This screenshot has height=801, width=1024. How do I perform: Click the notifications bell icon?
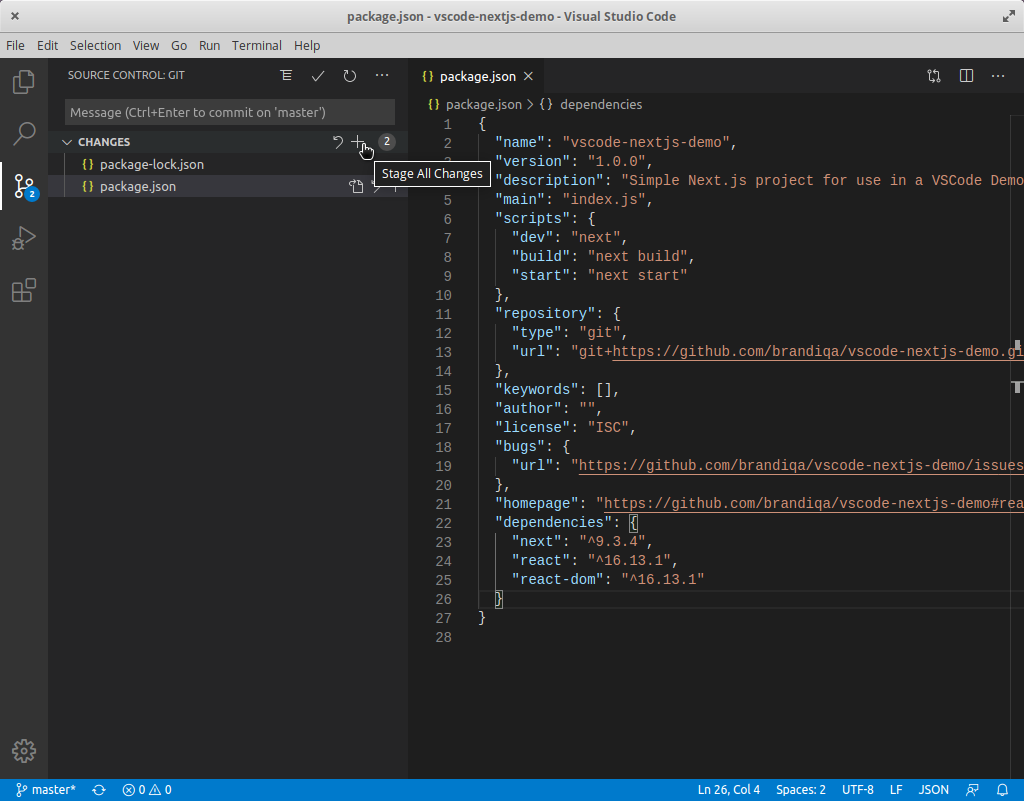[x=1003, y=789]
